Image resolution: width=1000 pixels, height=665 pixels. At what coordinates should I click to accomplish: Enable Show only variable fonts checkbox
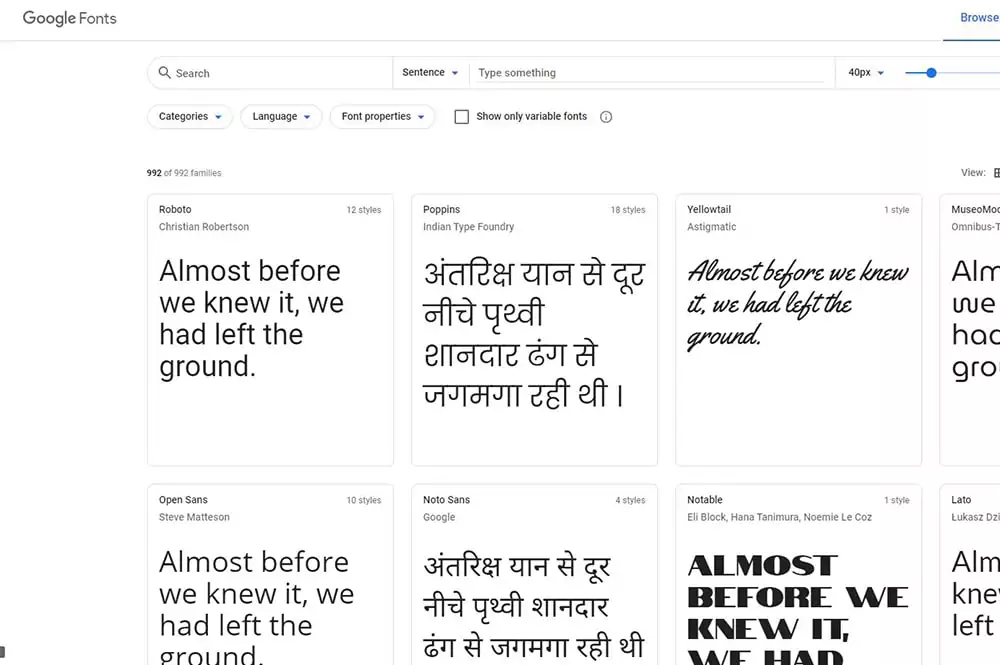tap(462, 117)
